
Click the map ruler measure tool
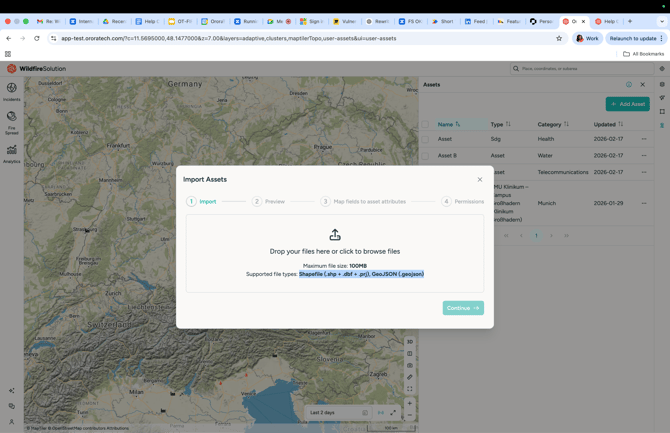click(410, 377)
